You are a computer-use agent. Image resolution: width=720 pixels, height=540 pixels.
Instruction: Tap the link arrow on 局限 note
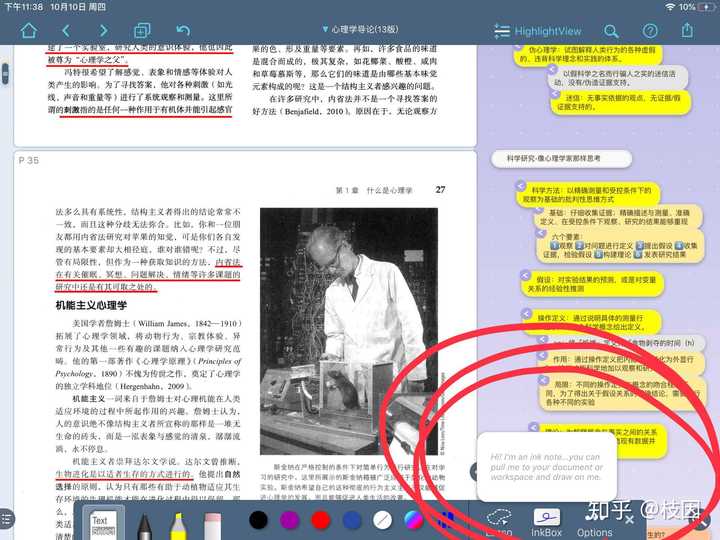tap(543, 380)
